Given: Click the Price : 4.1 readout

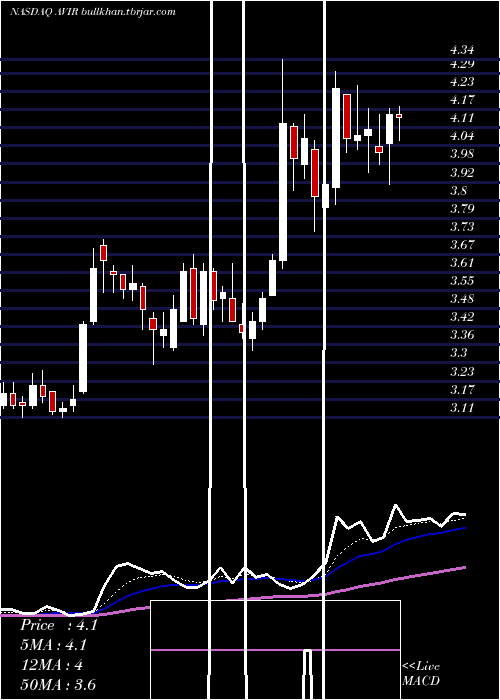Looking at the screenshot, I should pos(58,625).
